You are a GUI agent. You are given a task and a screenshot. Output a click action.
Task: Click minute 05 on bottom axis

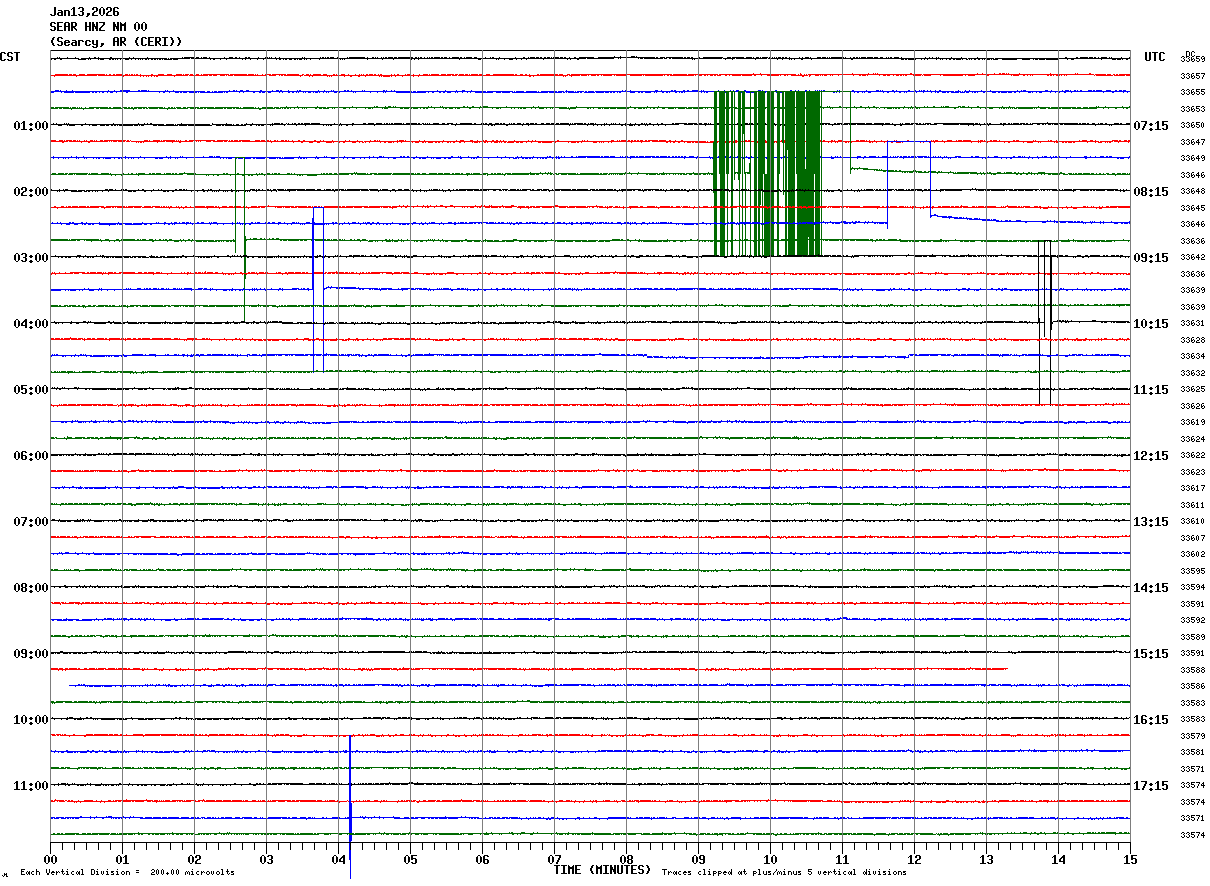tap(410, 859)
